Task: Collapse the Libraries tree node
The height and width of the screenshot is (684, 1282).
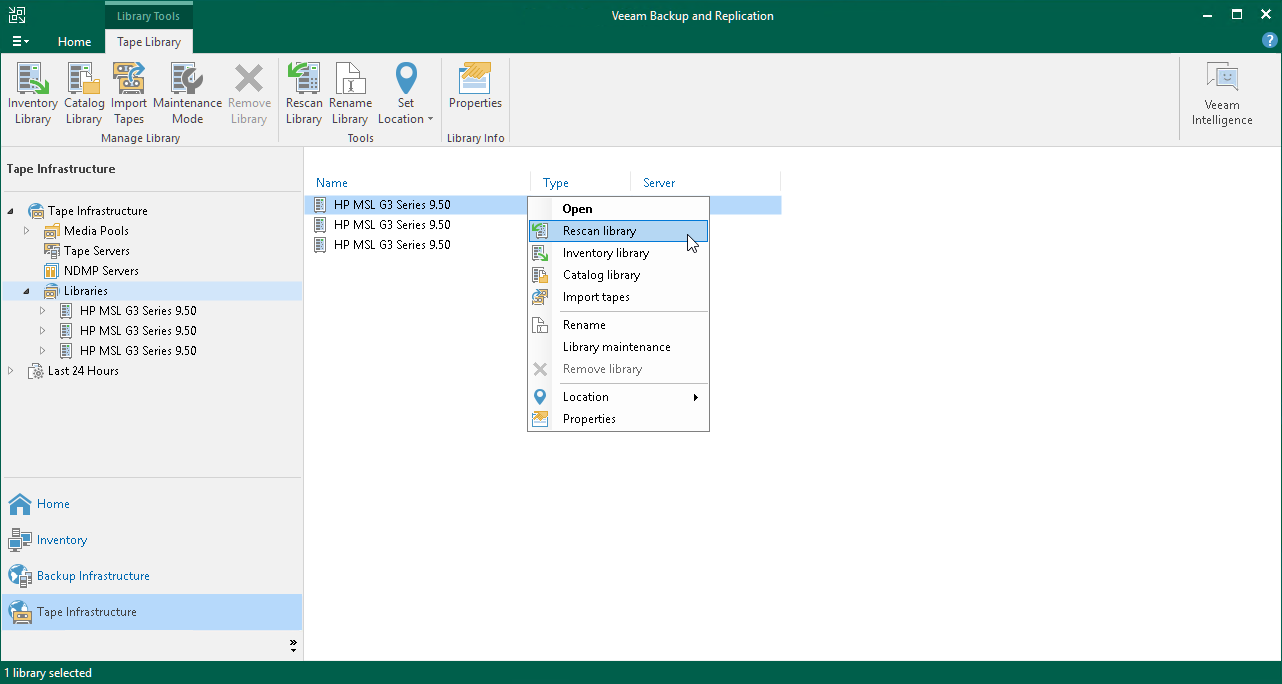Action: tap(27, 291)
